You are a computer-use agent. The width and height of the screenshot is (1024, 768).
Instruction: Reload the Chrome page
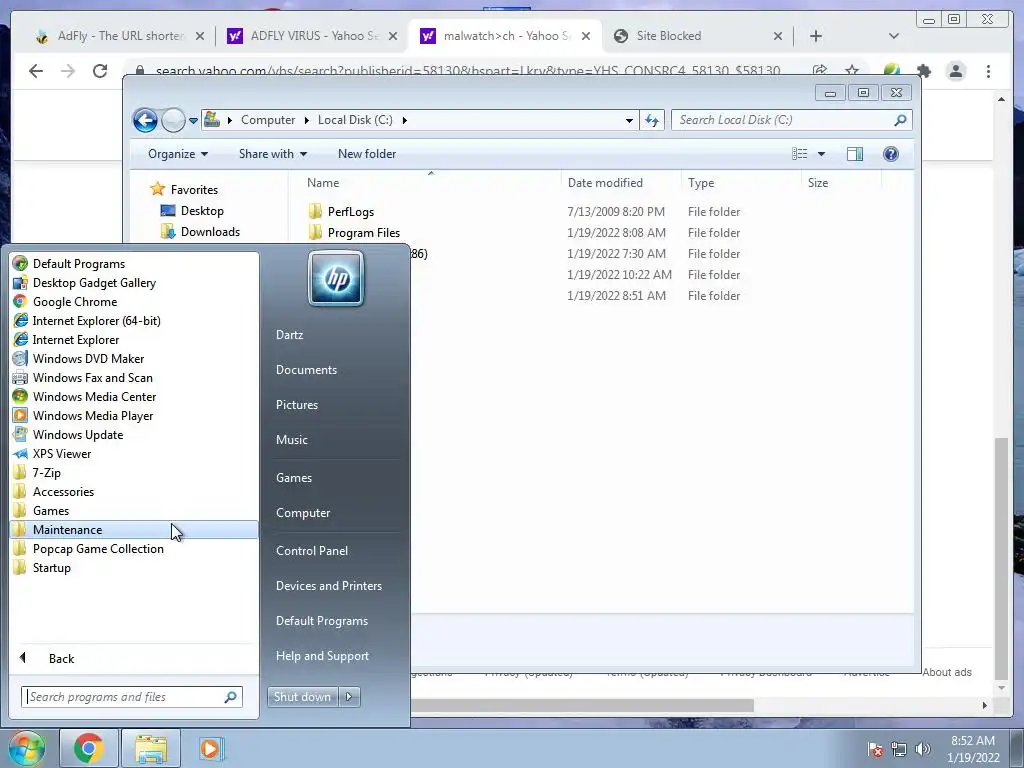tap(100, 71)
